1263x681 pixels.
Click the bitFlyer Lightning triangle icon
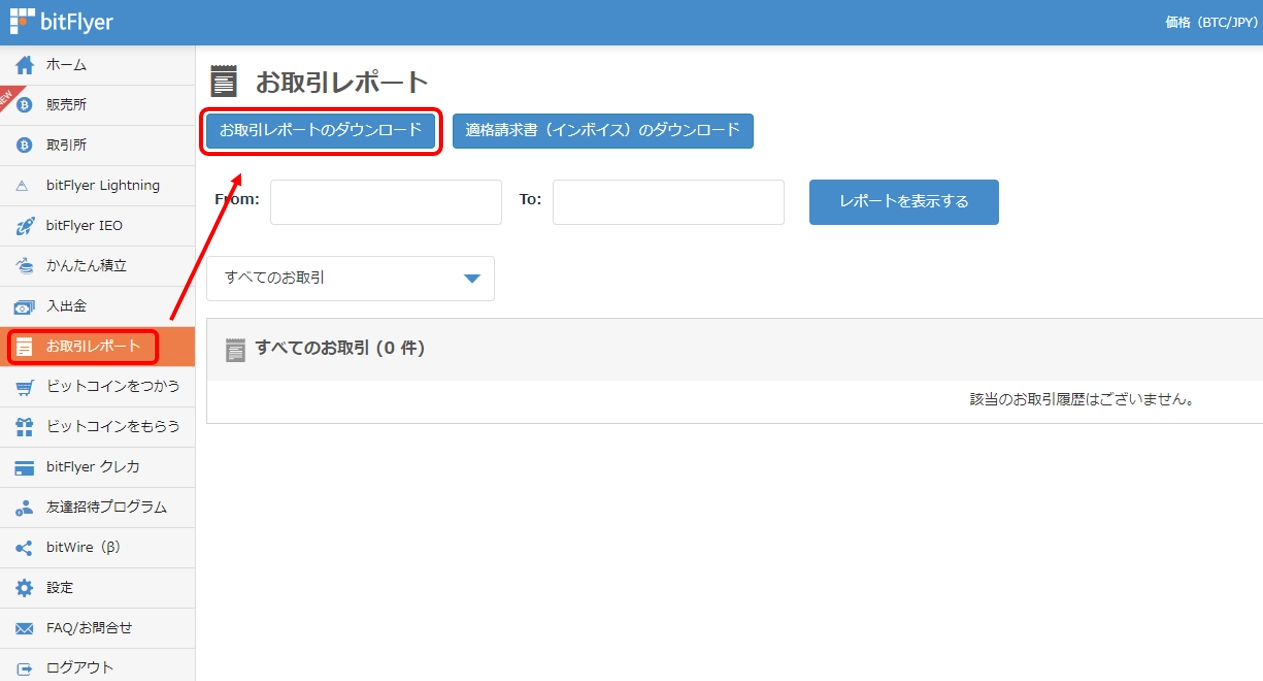(24, 186)
